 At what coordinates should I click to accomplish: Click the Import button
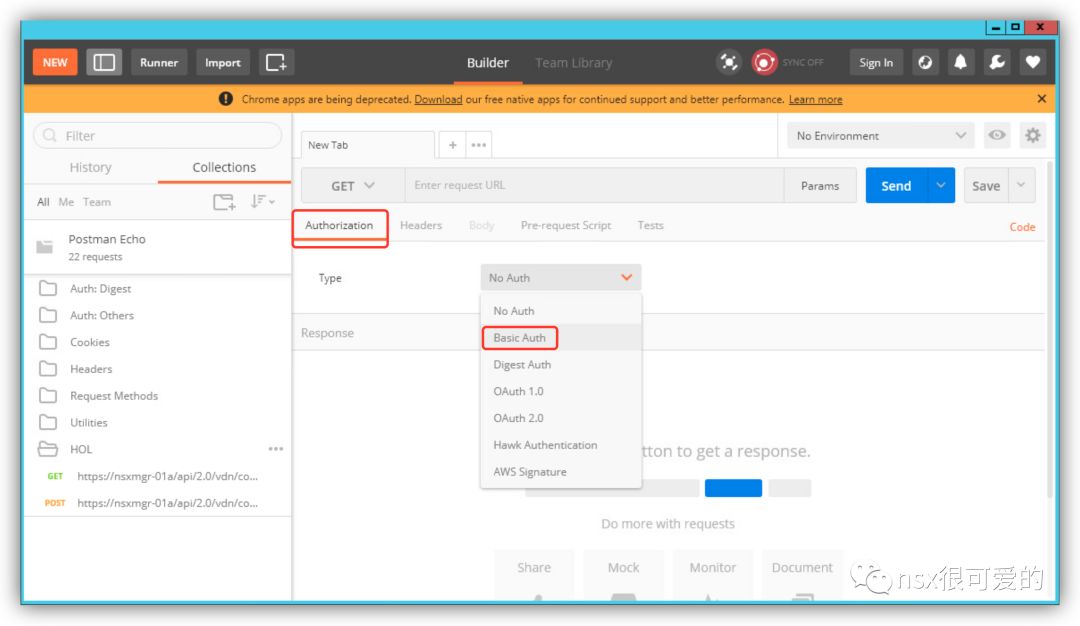222,63
